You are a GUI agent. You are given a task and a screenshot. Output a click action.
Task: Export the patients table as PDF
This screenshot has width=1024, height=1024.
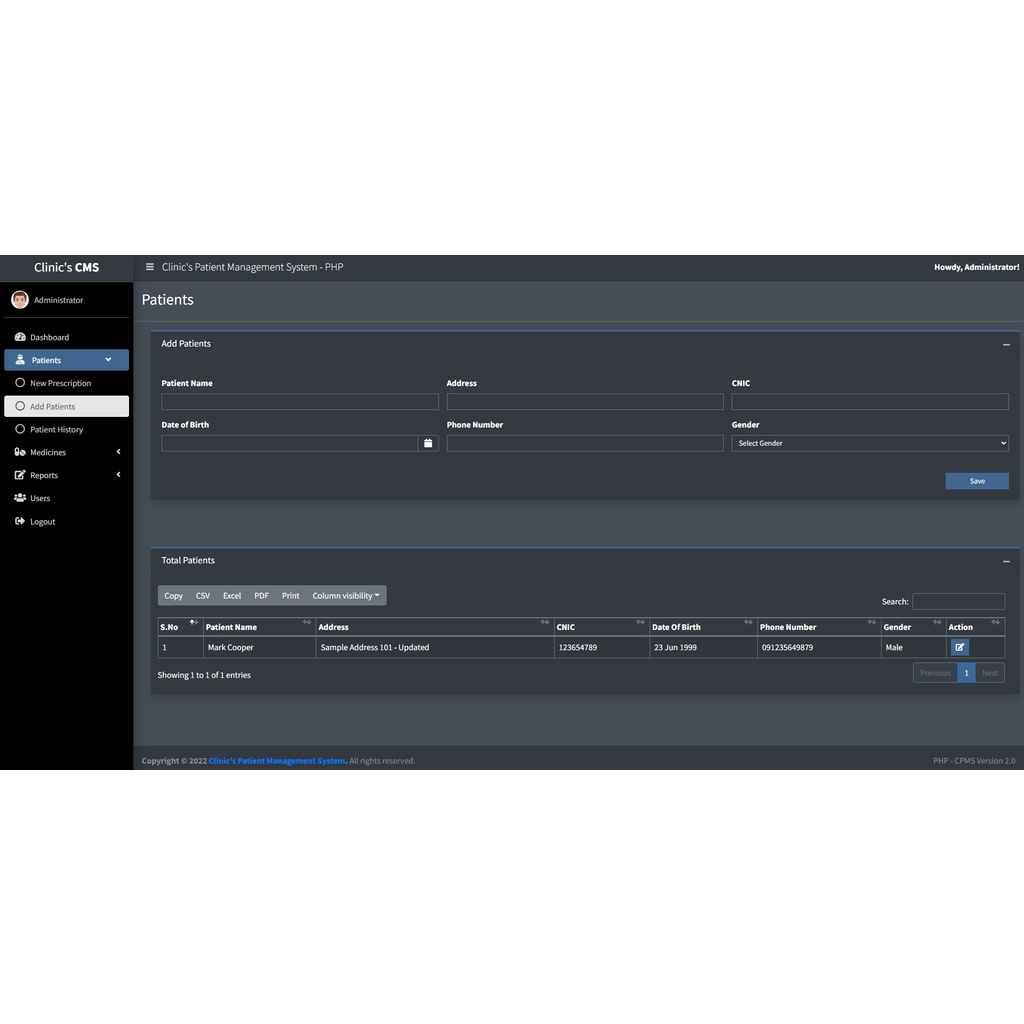[x=261, y=596]
